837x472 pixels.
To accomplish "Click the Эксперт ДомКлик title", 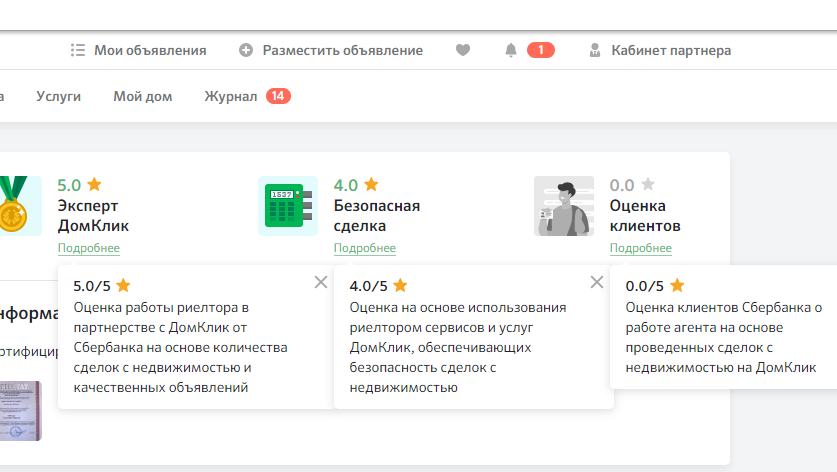I will (x=93, y=216).
